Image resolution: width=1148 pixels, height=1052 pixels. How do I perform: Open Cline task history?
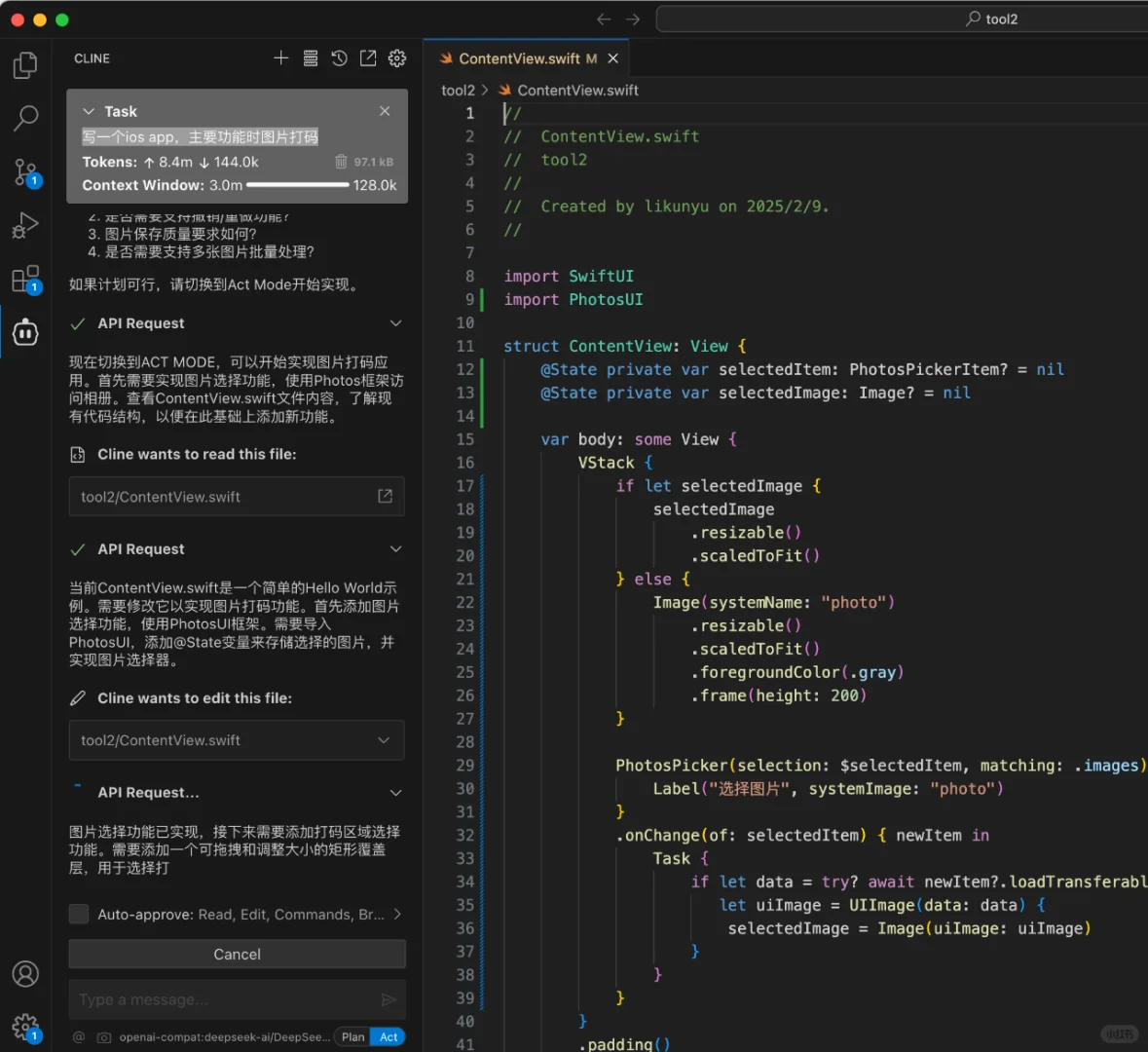click(x=339, y=58)
